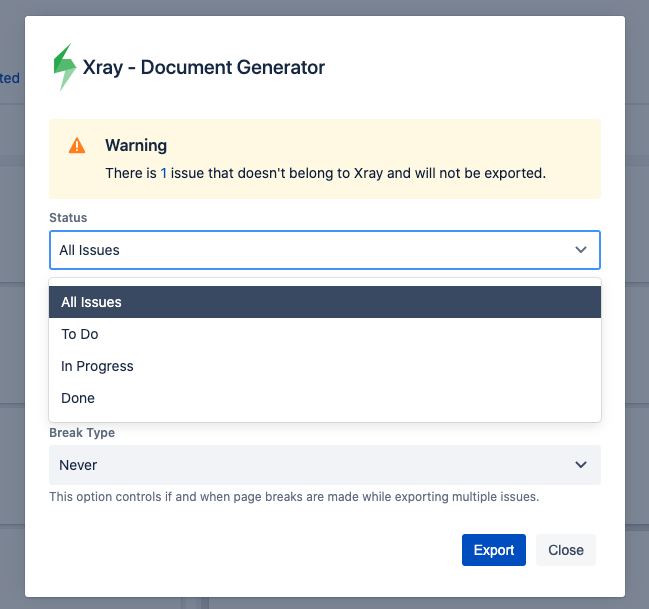Click the Status dropdown chevron arrow
This screenshot has width=649, height=609.
pyautogui.click(x=581, y=250)
